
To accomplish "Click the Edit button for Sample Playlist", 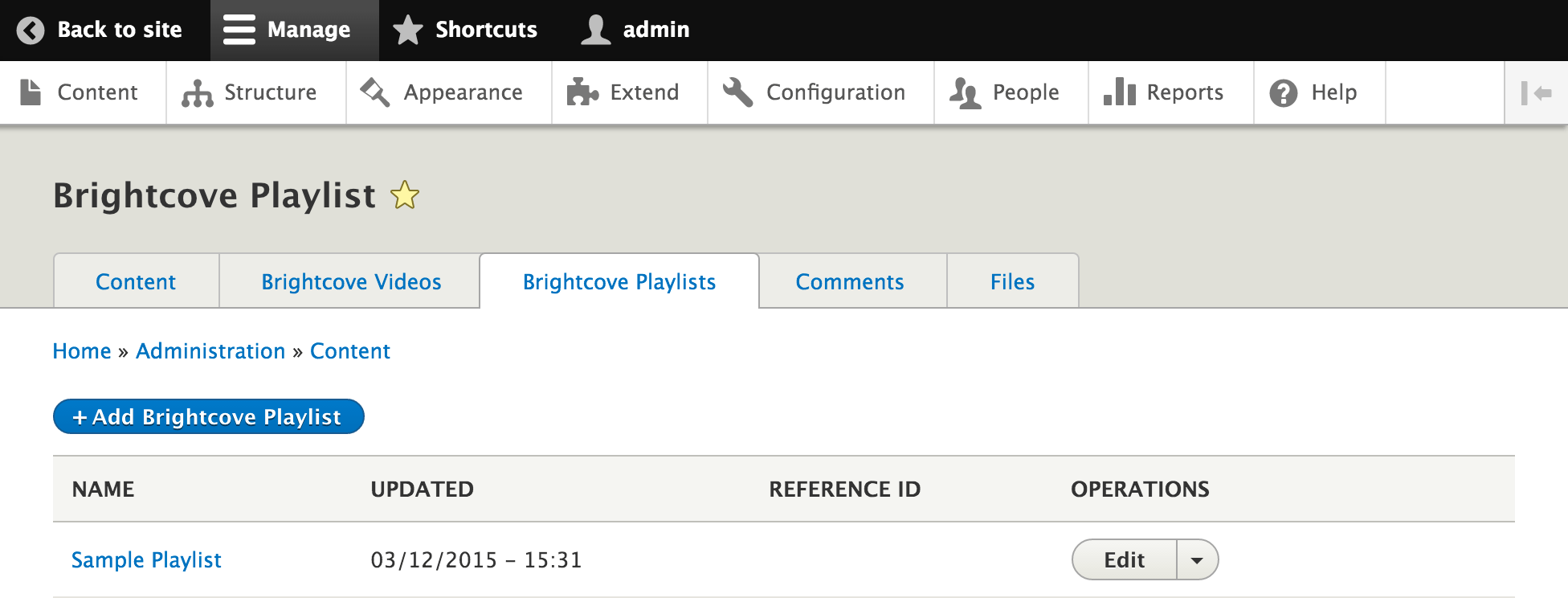I will tap(1125, 560).
